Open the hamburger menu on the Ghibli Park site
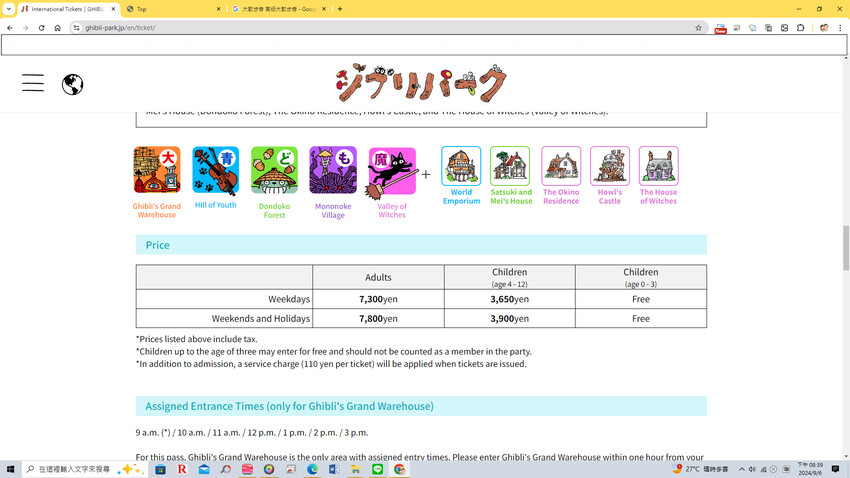Image resolution: width=850 pixels, height=478 pixels. click(x=33, y=83)
